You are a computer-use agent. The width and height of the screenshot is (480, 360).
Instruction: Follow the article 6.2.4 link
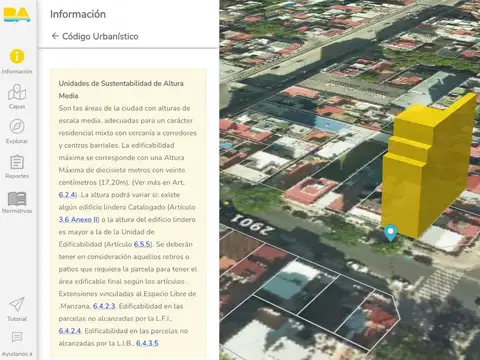point(67,195)
